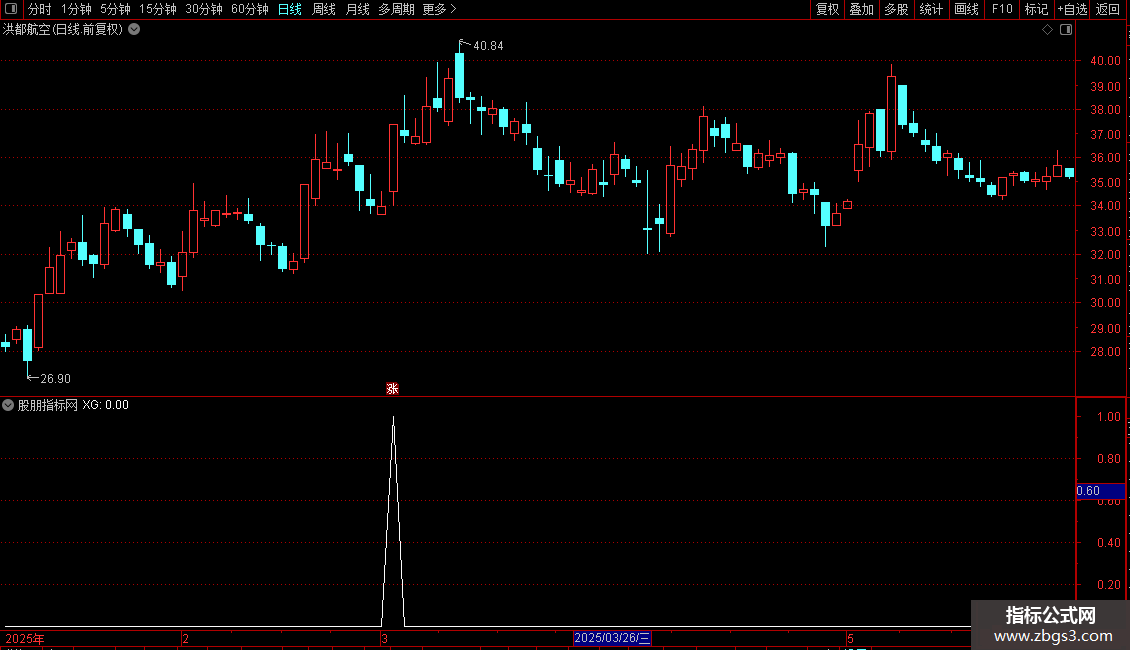The height and width of the screenshot is (650, 1130).
Task: Click the month 2 timeline marker
Action: click(x=185, y=638)
